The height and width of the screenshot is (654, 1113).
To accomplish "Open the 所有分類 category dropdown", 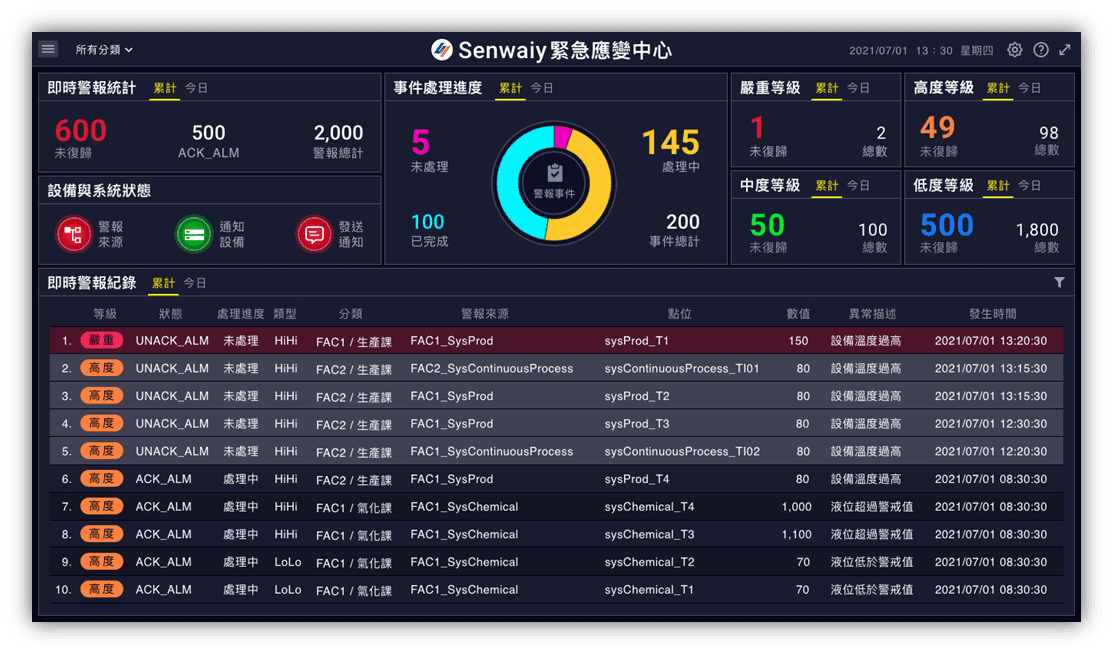I will click(104, 50).
